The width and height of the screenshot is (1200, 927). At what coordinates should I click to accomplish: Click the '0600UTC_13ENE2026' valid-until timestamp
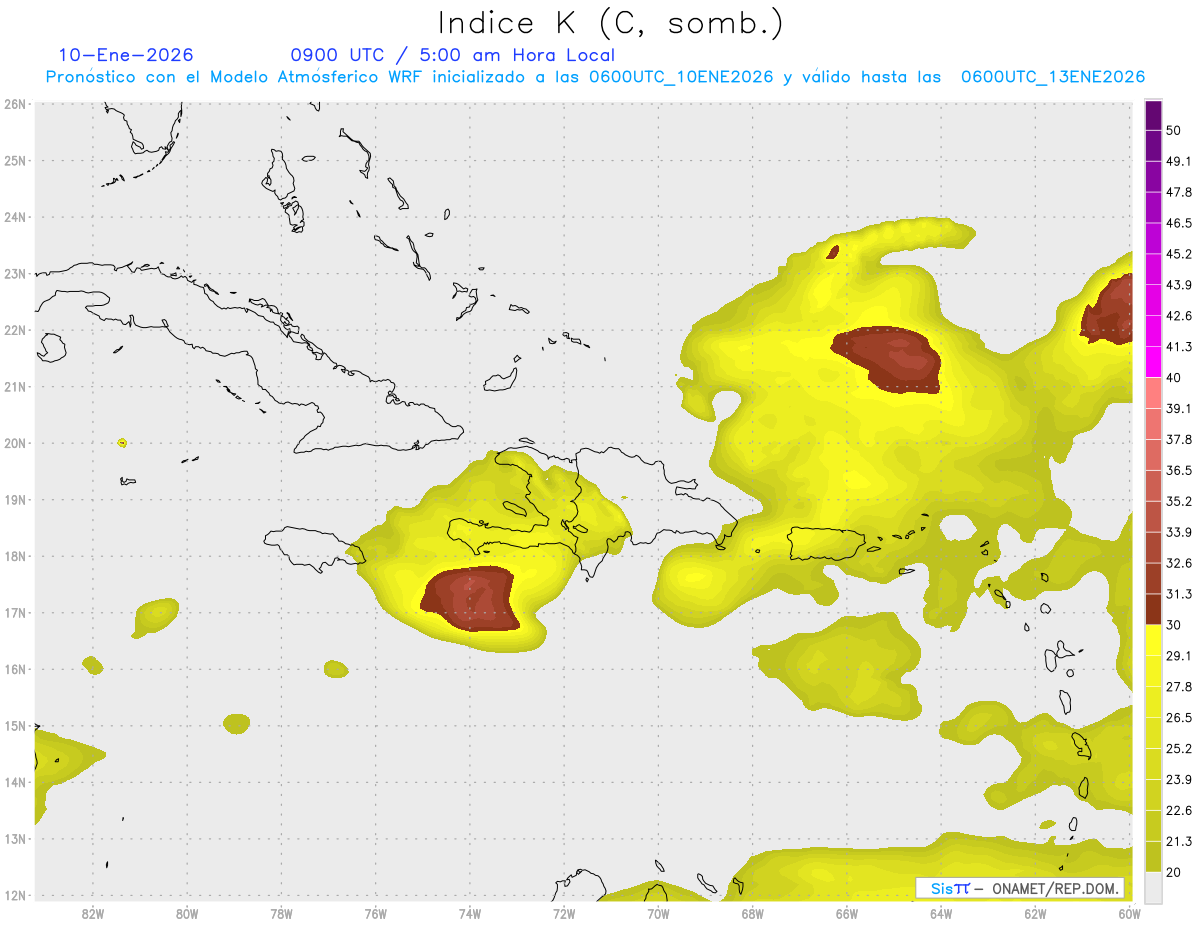pos(1052,77)
